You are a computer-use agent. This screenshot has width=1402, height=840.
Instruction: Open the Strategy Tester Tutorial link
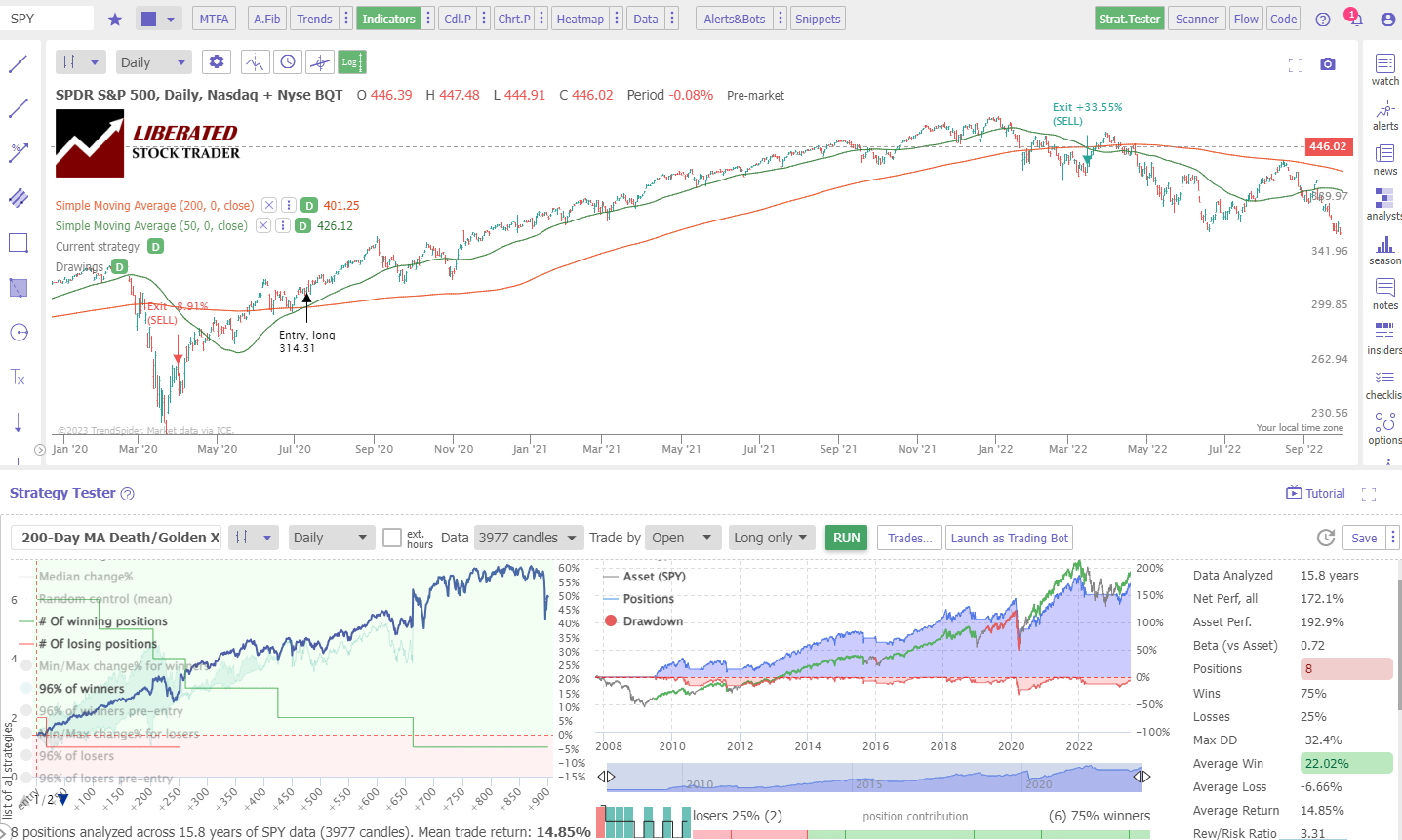point(1315,493)
